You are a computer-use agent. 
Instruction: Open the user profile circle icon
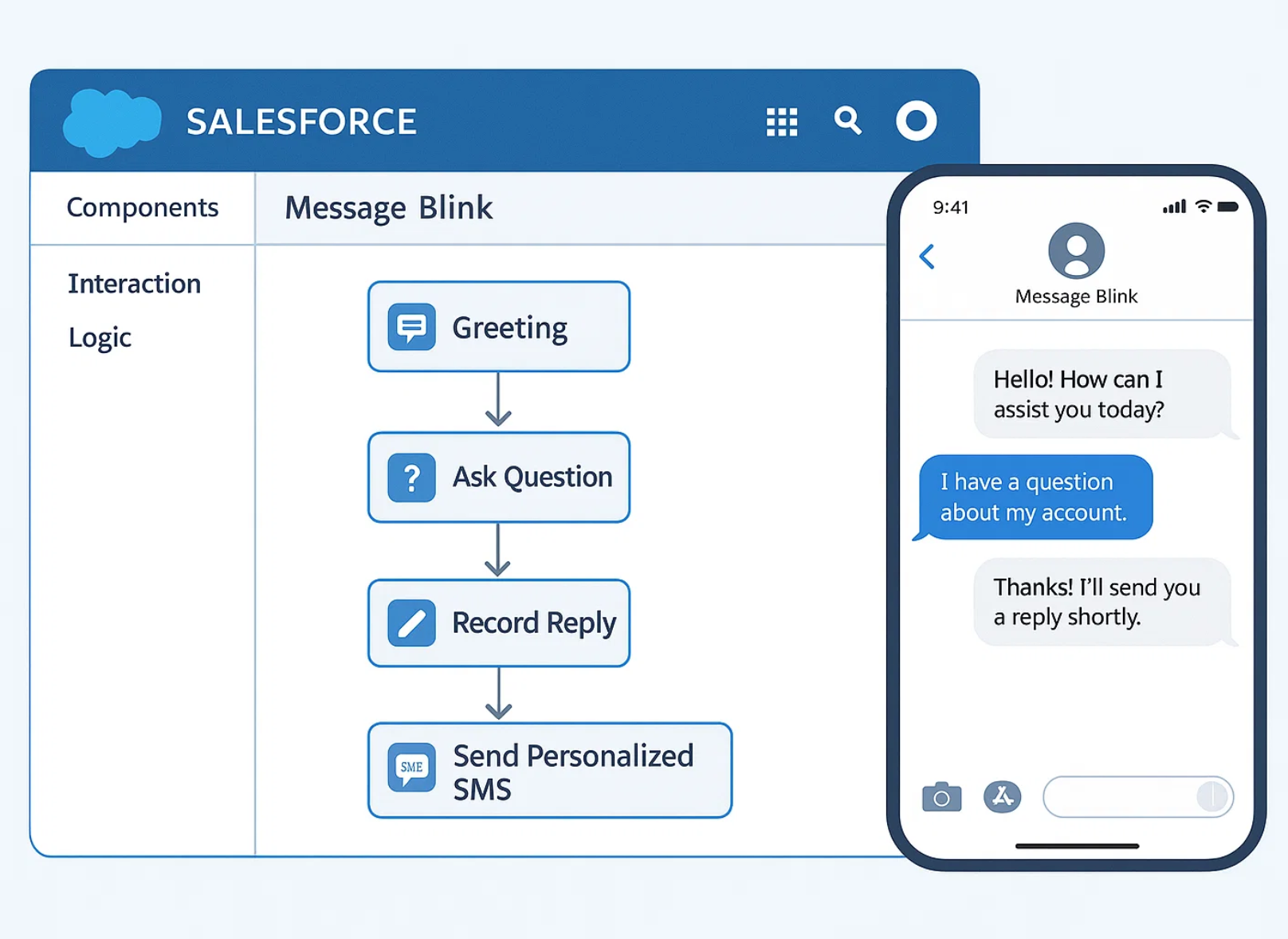(x=916, y=121)
